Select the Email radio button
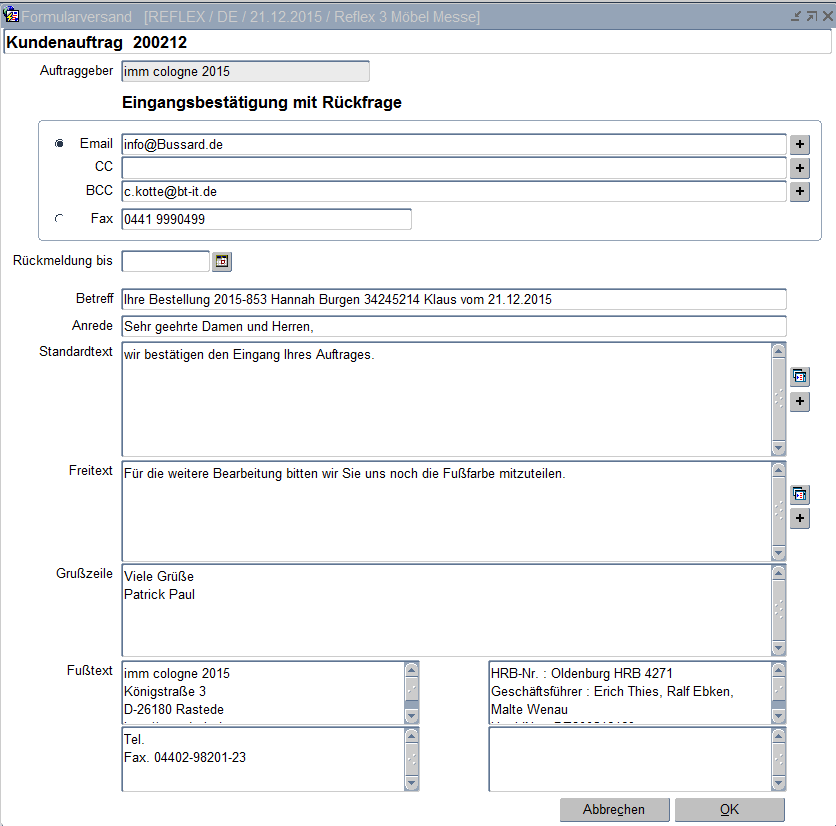 pos(59,144)
